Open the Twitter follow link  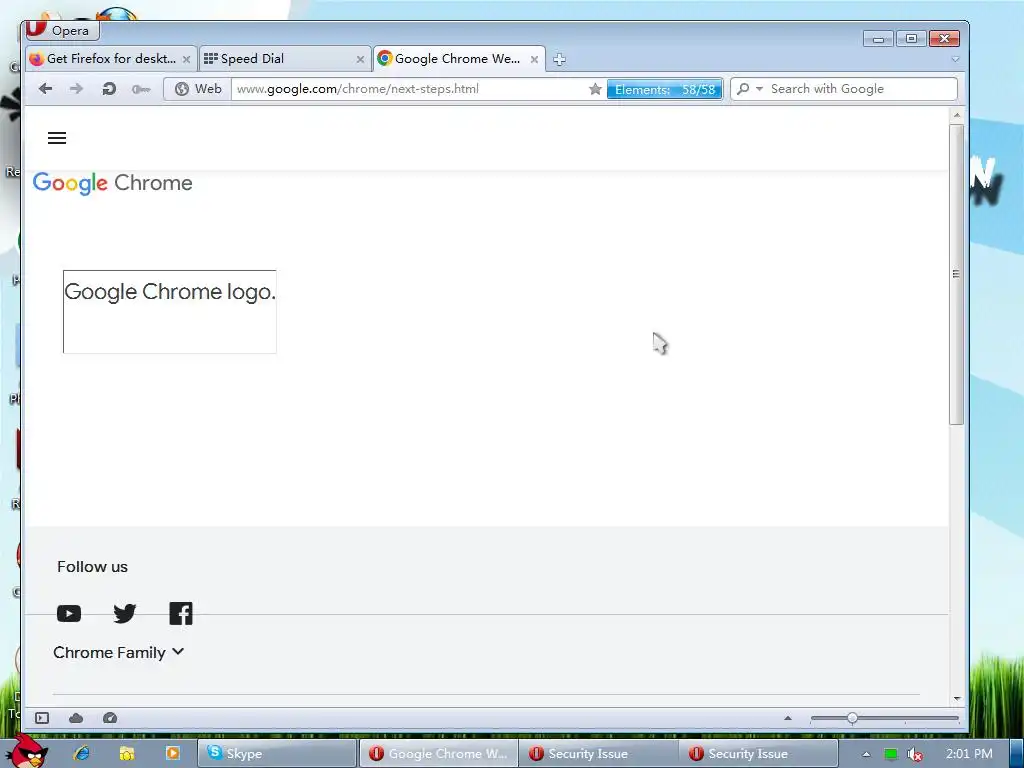125,613
